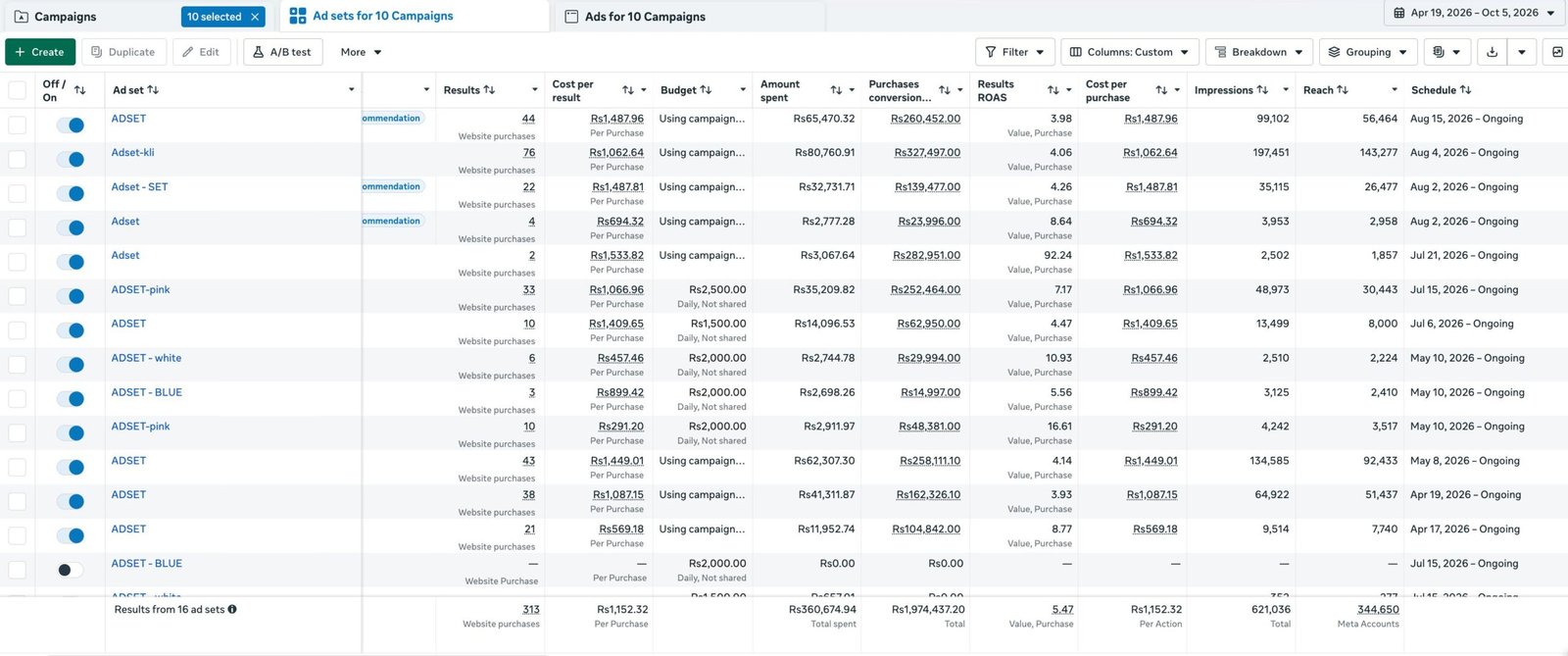The width and height of the screenshot is (1568, 656).
Task: Select the amount spent Rs80,760.91 cell
Action: [824, 153]
